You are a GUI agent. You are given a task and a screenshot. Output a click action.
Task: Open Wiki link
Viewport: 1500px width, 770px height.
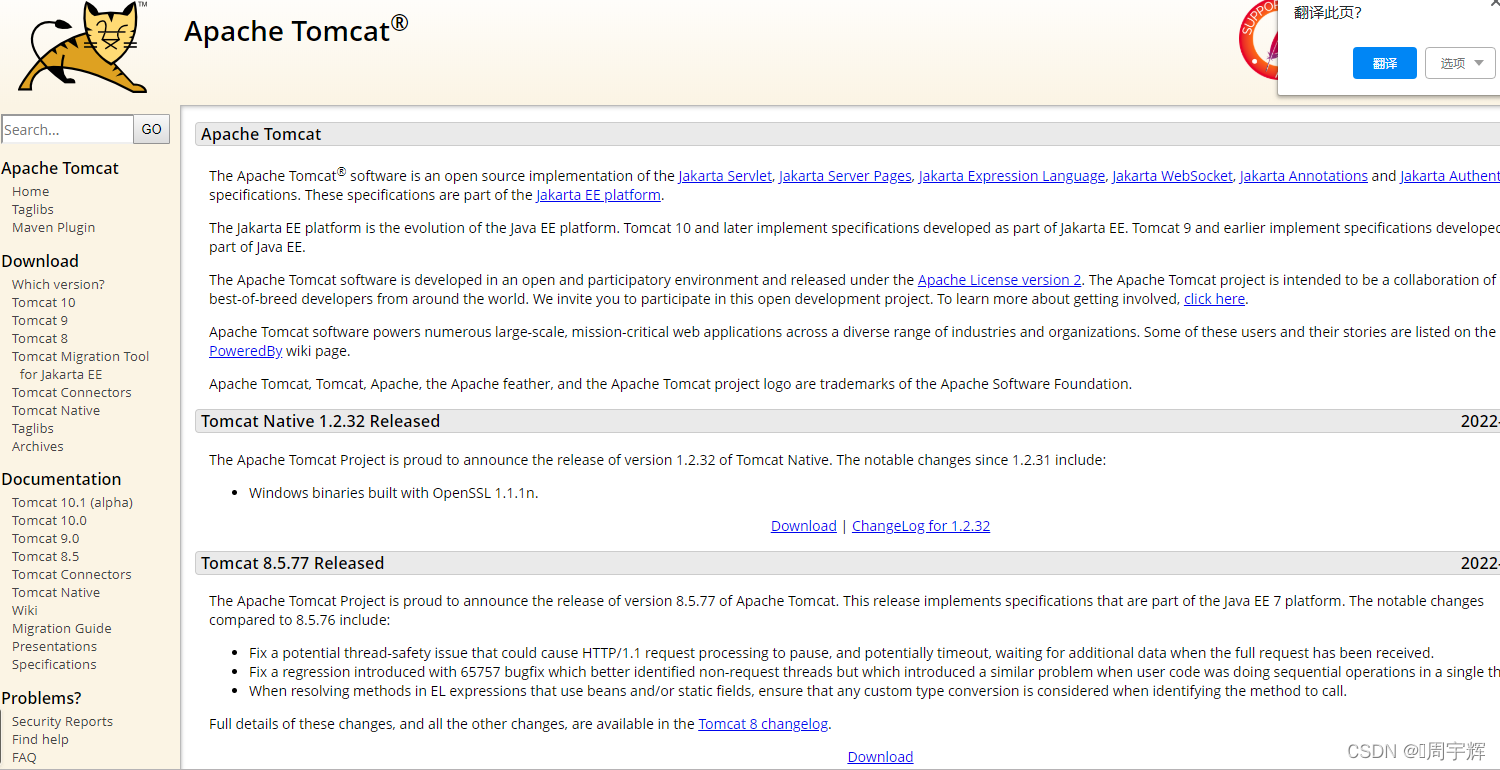coord(25,611)
